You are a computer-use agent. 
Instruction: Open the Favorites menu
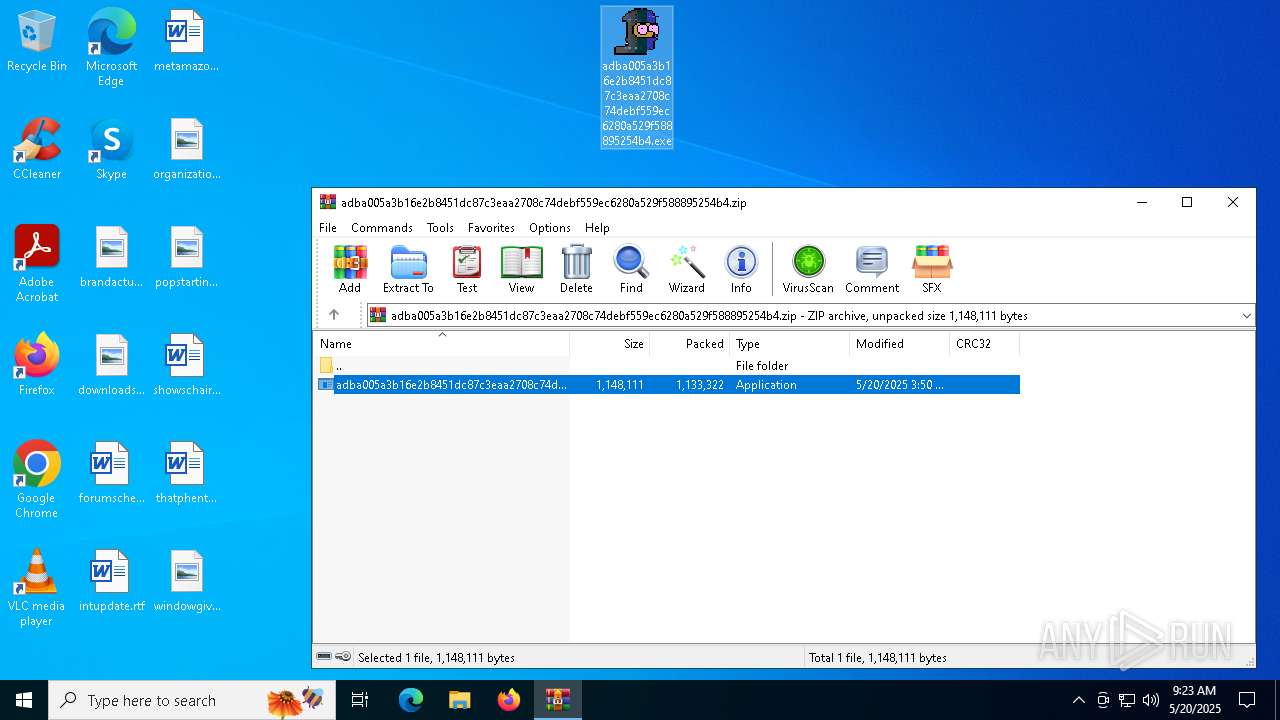click(491, 228)
